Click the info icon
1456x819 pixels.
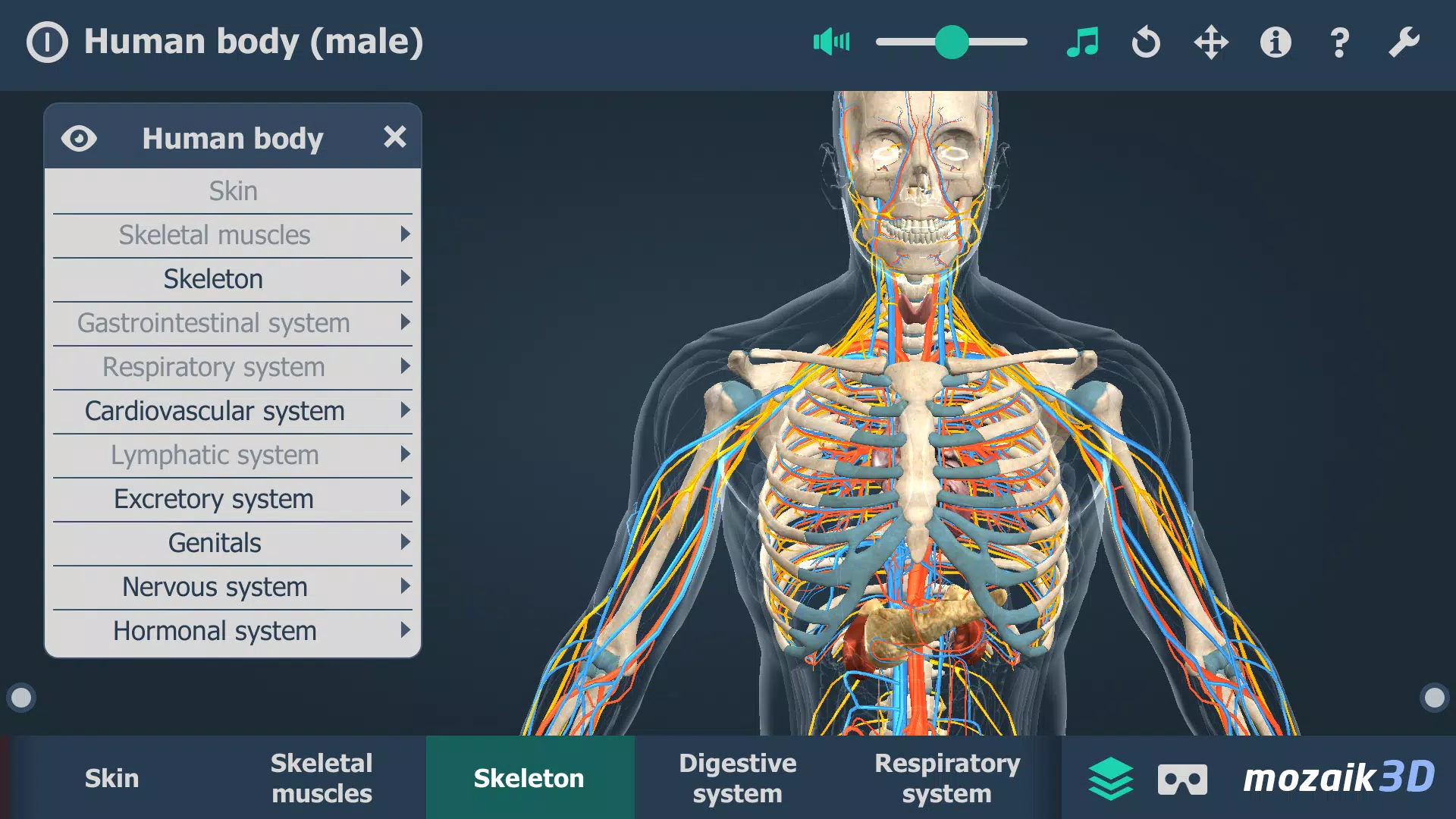click(1273, 41)
